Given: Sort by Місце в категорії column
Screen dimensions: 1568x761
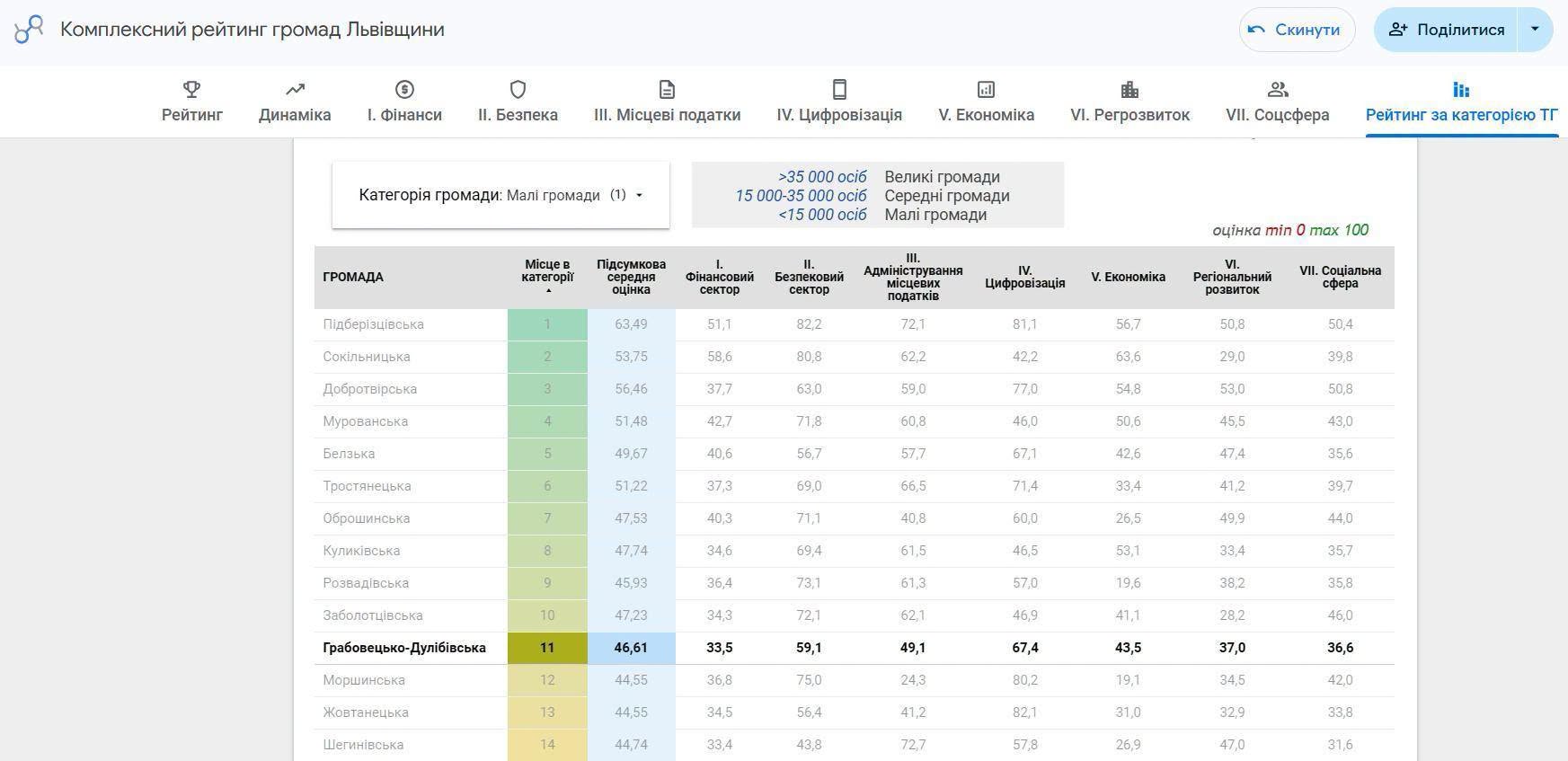Looking at the screenshot, I should coord(547,277).
